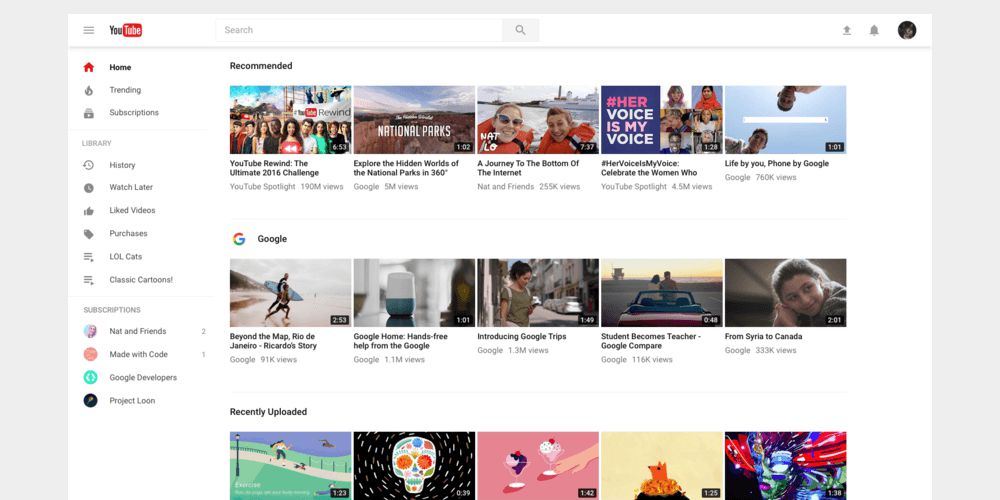Click the Watch Later clock icon
The image size is (1000, 500).
click(89, 188)
